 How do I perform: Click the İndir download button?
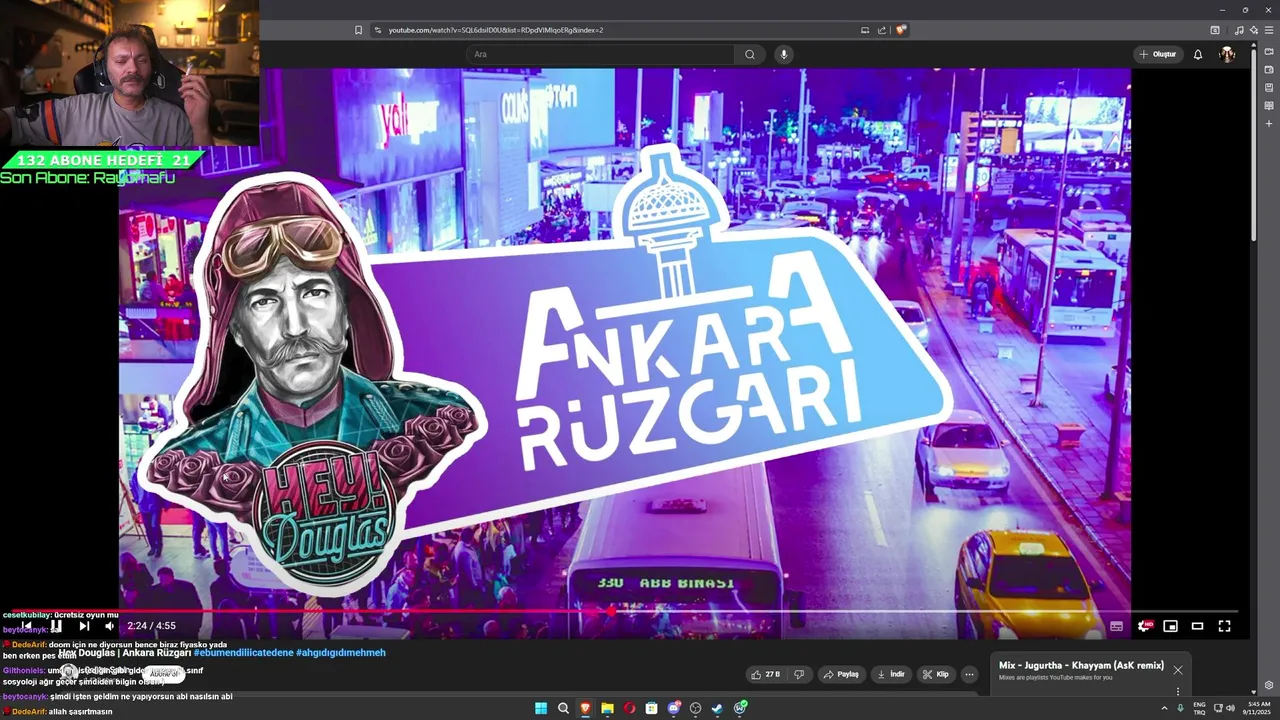point(891,674)
